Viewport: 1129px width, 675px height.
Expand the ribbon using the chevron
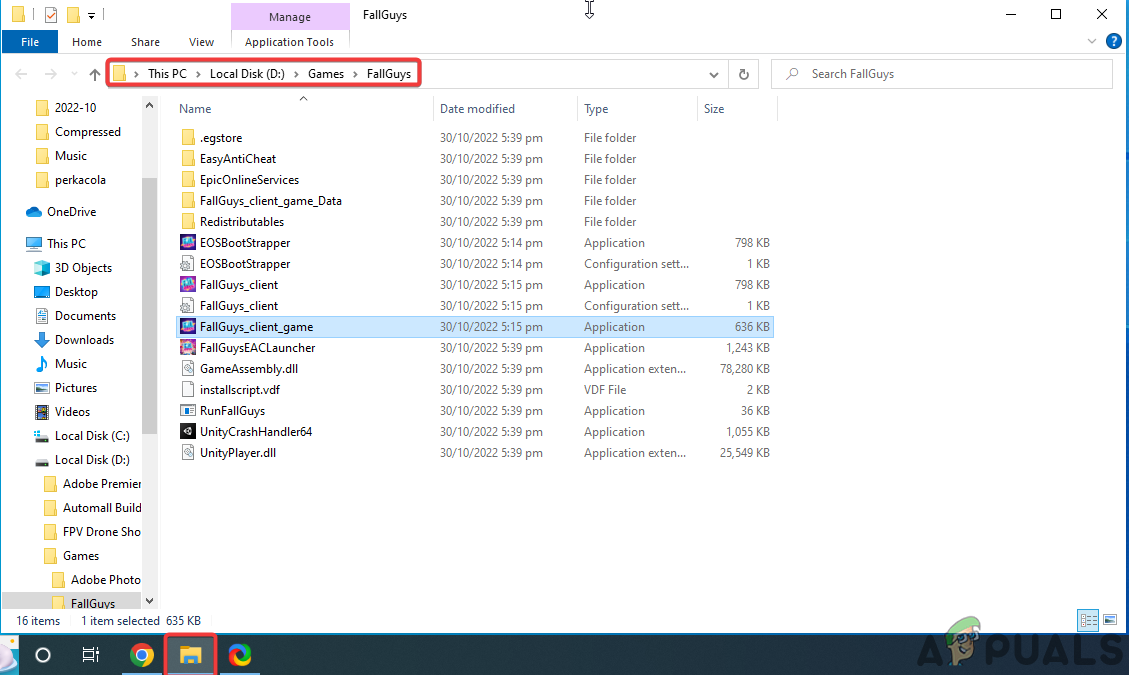[1092, 41]
